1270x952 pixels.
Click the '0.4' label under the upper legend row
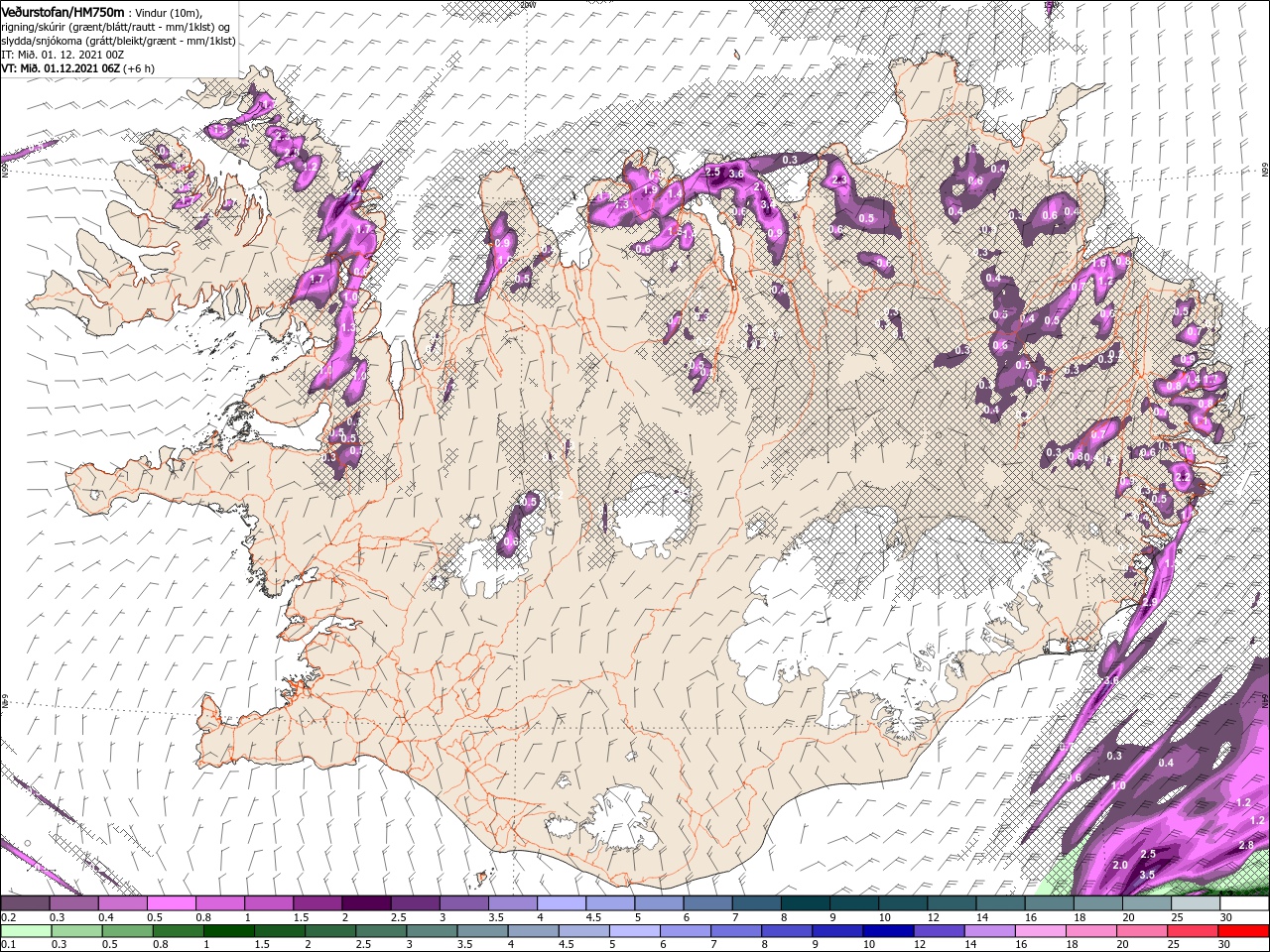(x=105, y=918)
